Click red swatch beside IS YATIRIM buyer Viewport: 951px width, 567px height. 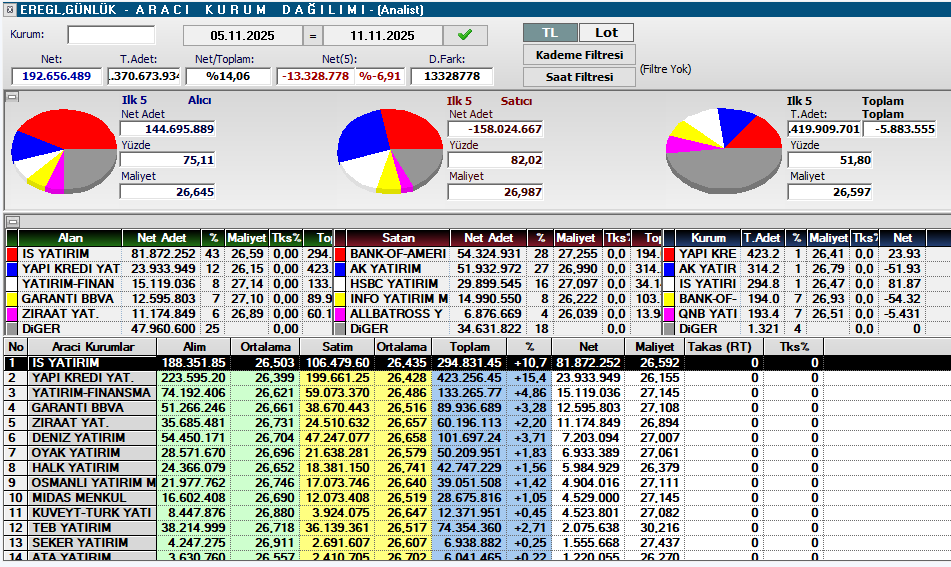[12, 254]
